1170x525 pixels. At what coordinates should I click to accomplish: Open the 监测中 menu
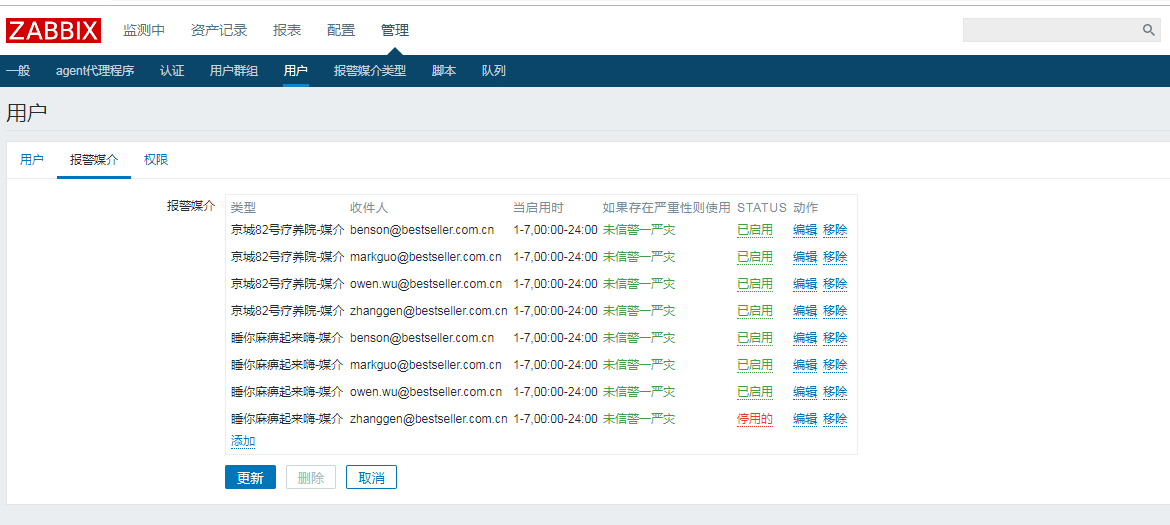pos(144,31)
